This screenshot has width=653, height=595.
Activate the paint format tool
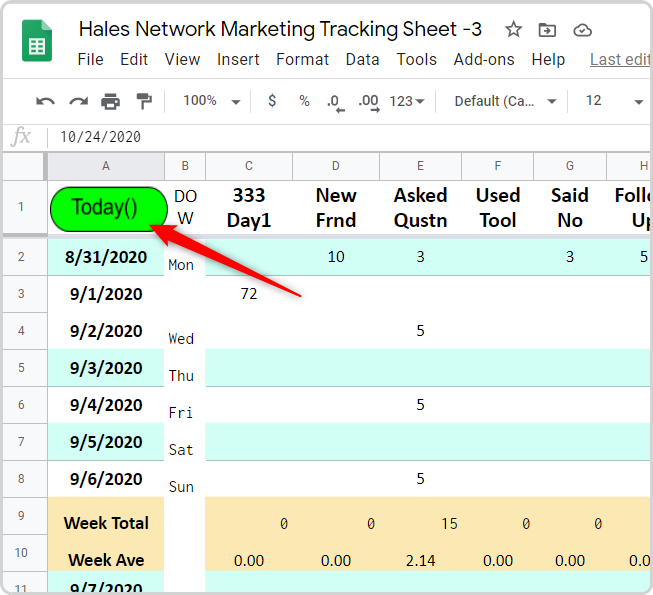144,101
